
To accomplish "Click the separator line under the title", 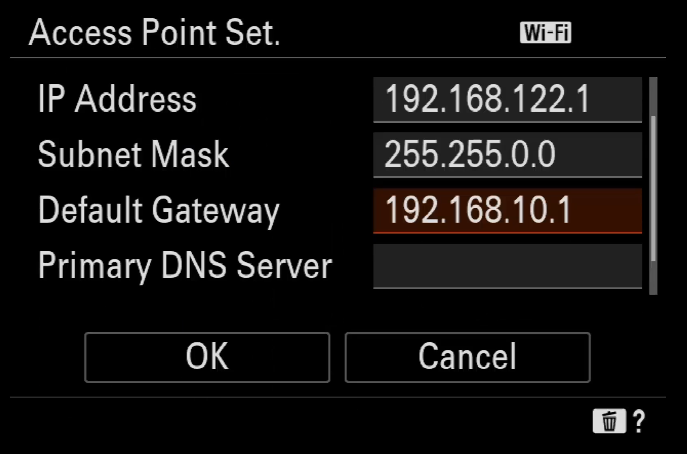I will (x=338, y=57).
